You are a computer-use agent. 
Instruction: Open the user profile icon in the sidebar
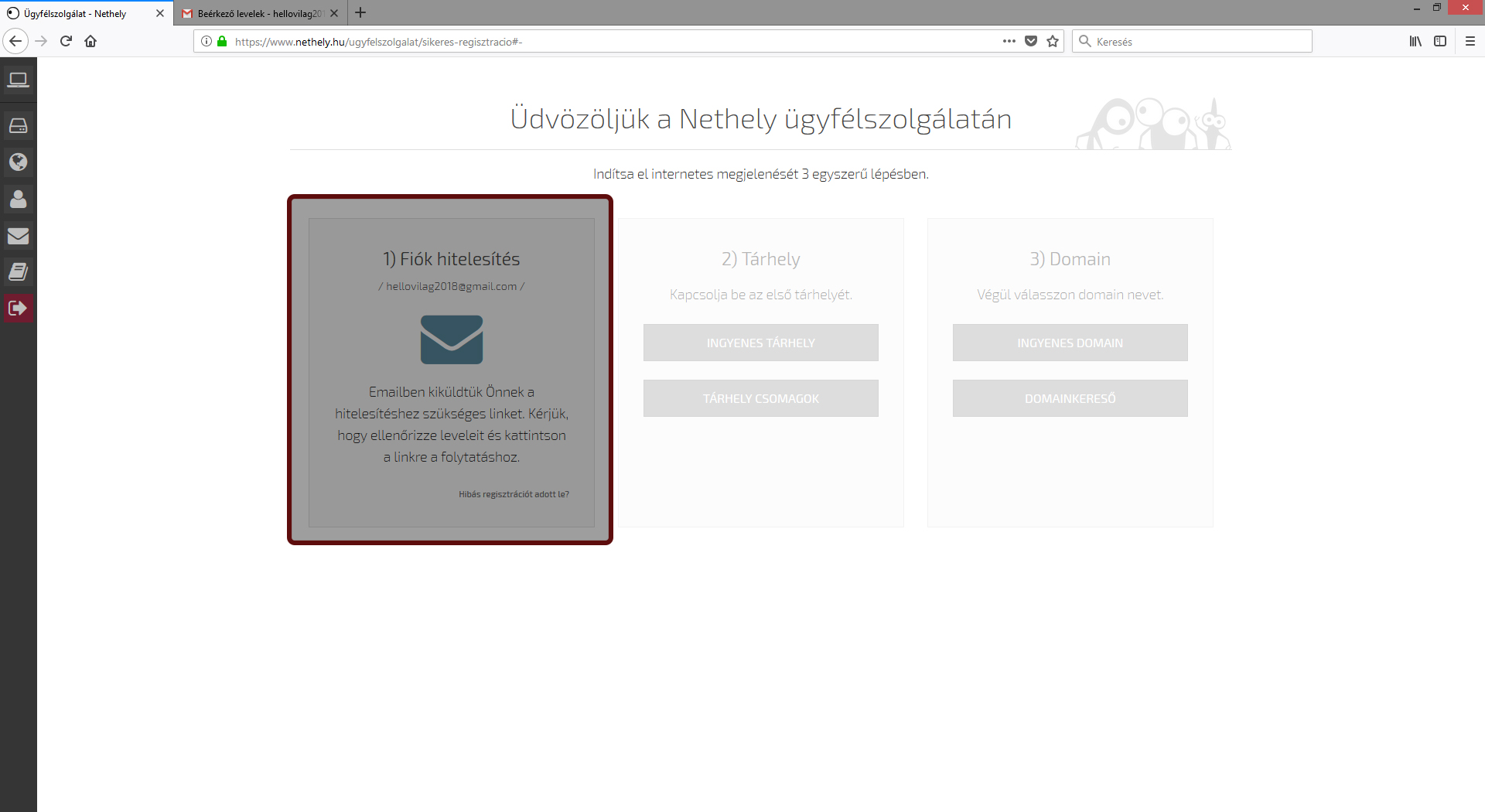tap(18, 199)
